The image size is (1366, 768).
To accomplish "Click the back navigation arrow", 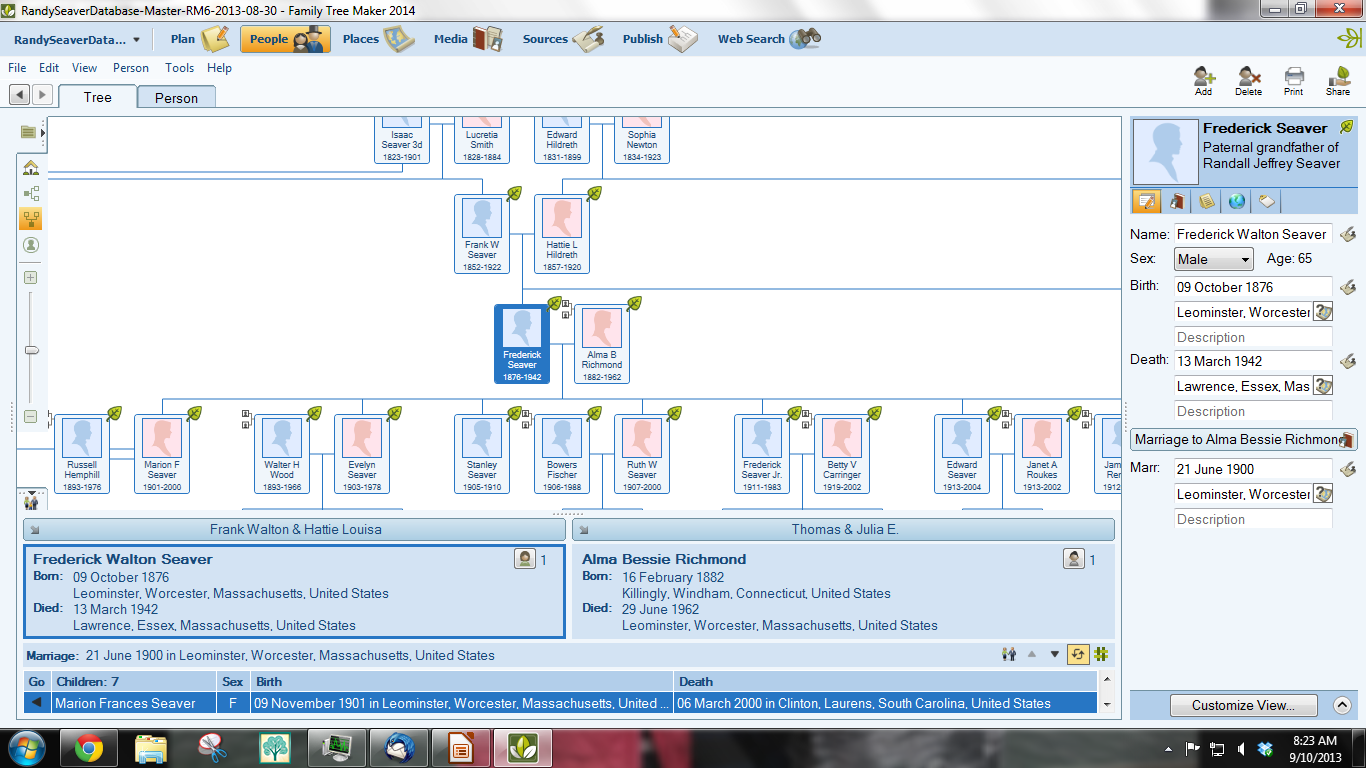I will tap(19, 94).
